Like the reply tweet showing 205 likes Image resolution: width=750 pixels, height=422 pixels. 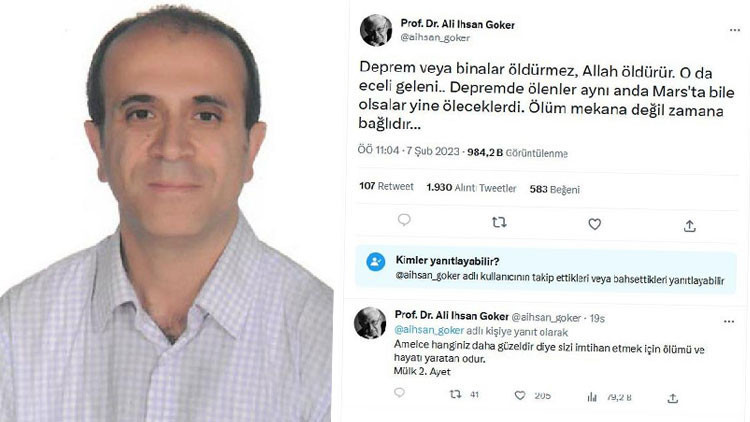(x=520, y=396)
